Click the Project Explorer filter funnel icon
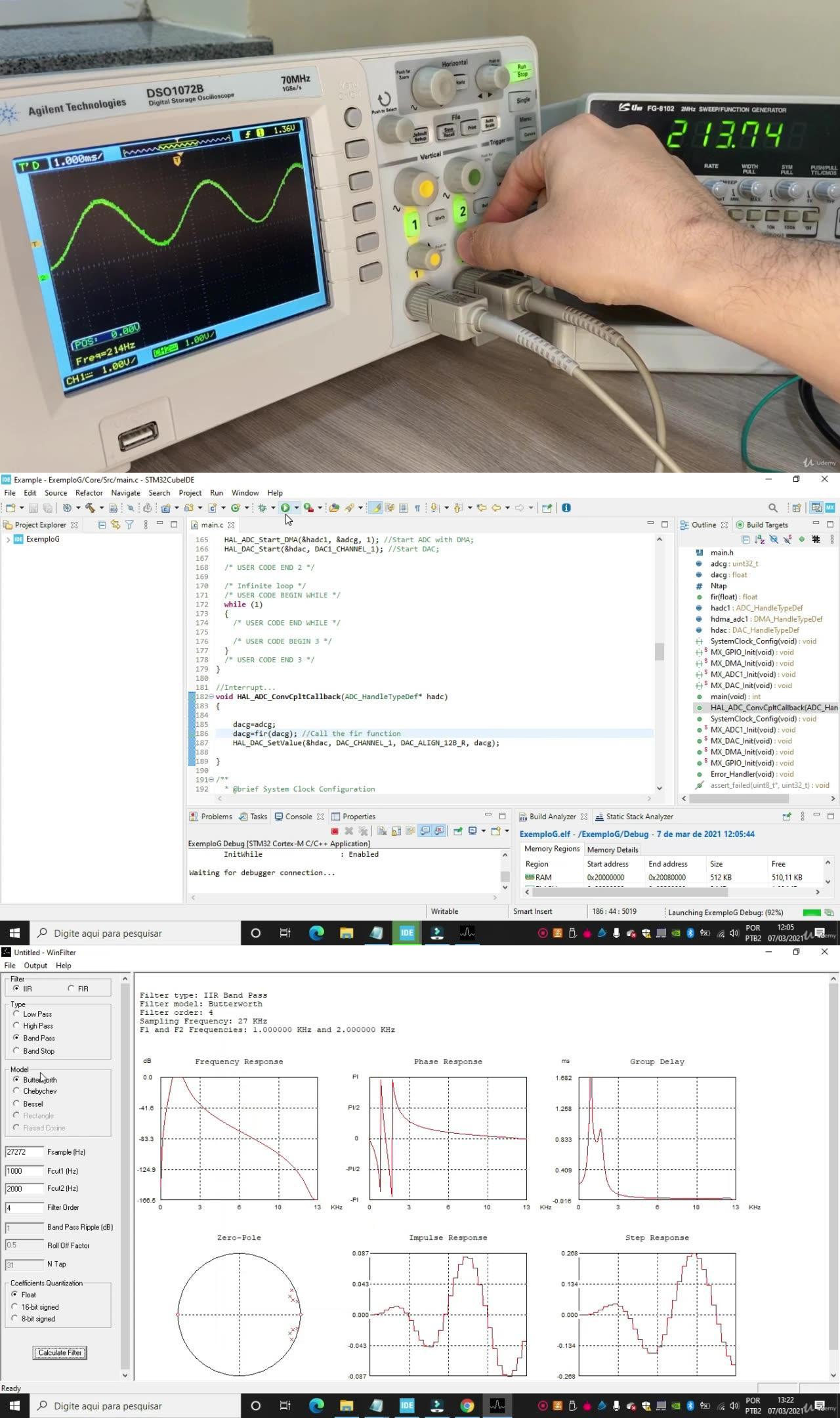 point(129,525)
